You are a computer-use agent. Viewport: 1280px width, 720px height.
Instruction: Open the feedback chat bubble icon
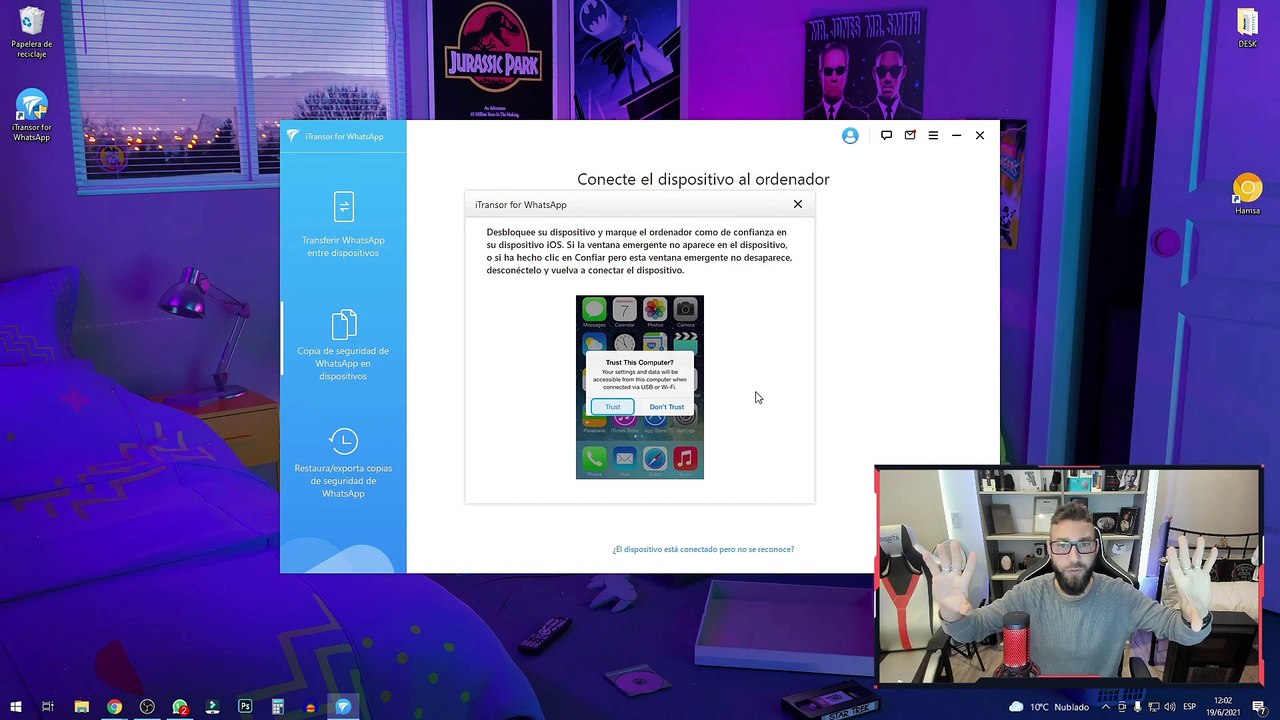[886, 135]
